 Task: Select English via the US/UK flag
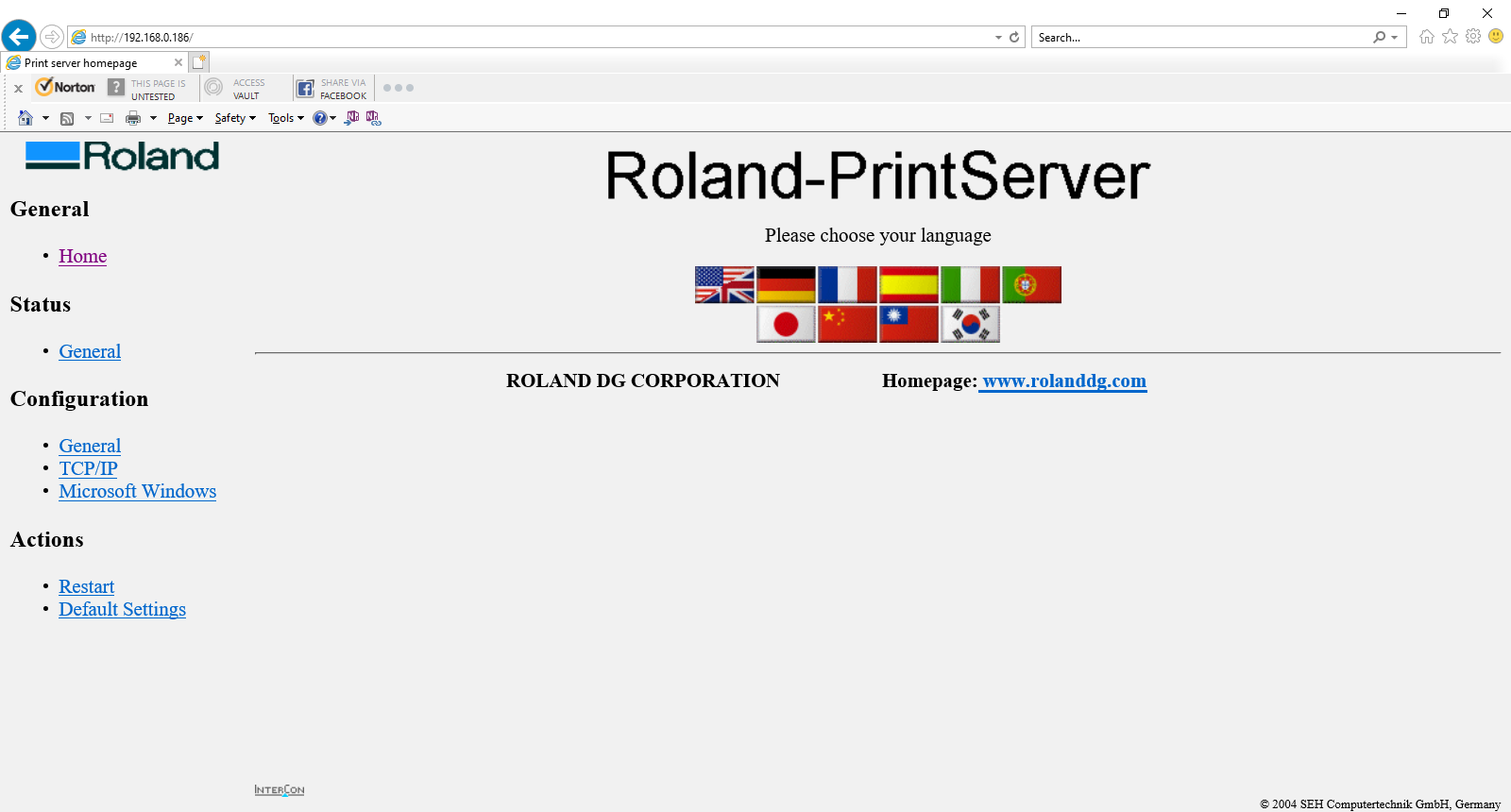pyautogui.click(x=724, y=284)
